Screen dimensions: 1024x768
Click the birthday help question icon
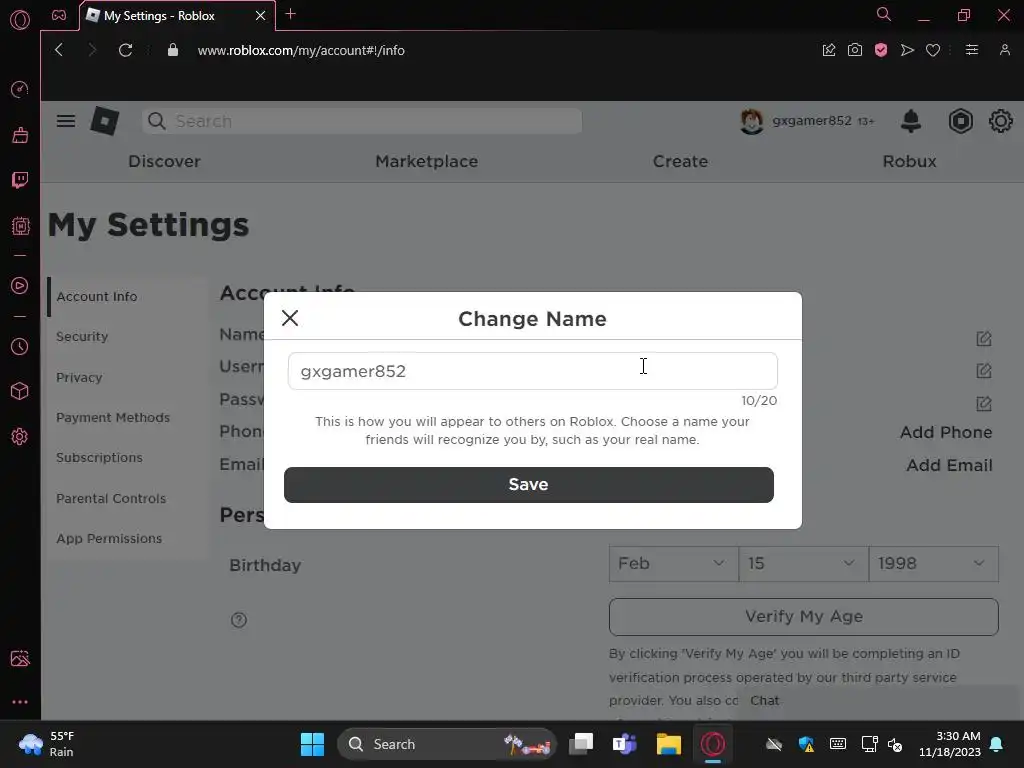pos(239,620)
